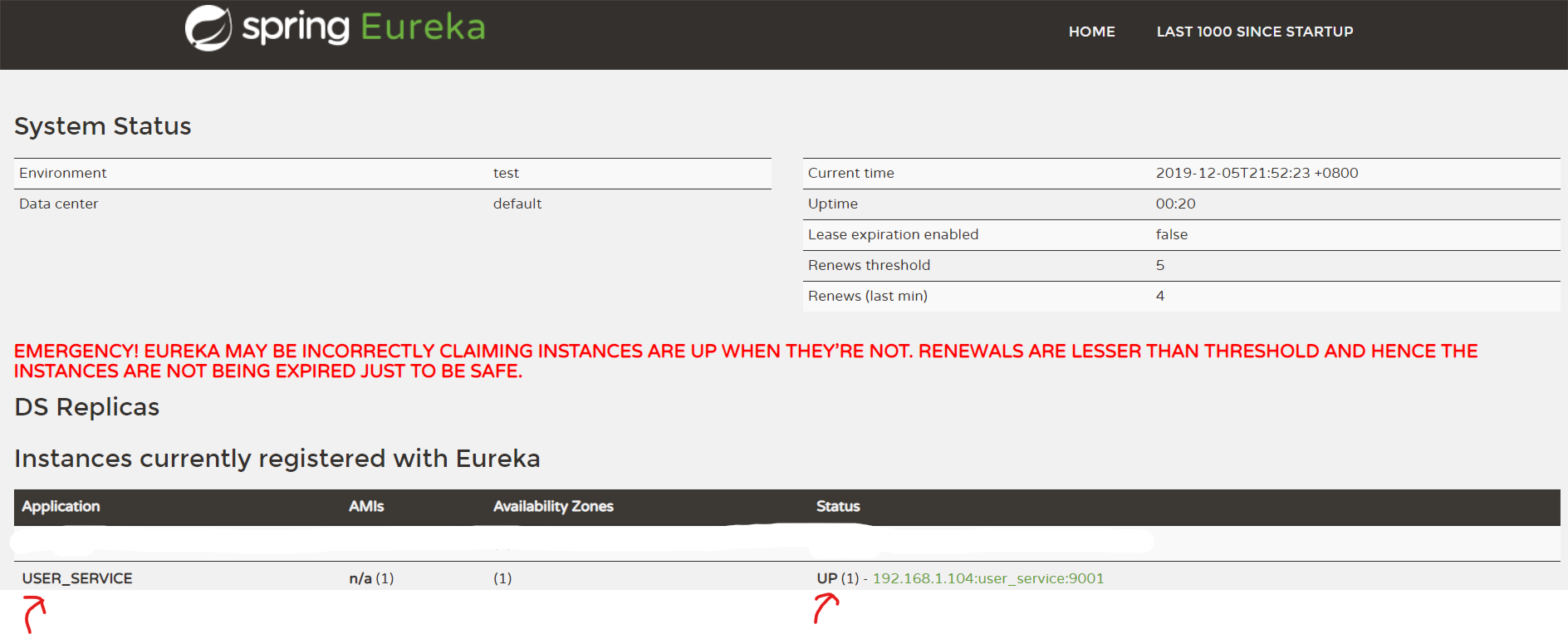Select the renews threshold value 5
The width and height of the screenshot is (1568, 634).
[x=1160, y=265]
